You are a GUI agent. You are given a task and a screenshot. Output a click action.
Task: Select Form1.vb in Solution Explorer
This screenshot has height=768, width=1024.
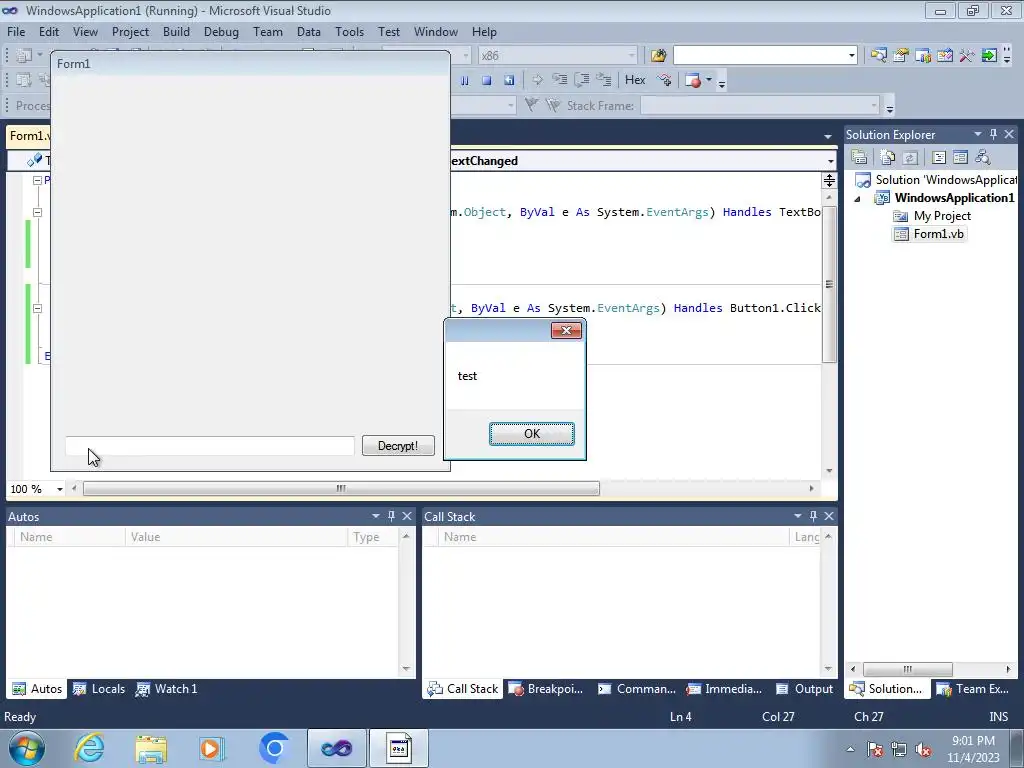930,234
